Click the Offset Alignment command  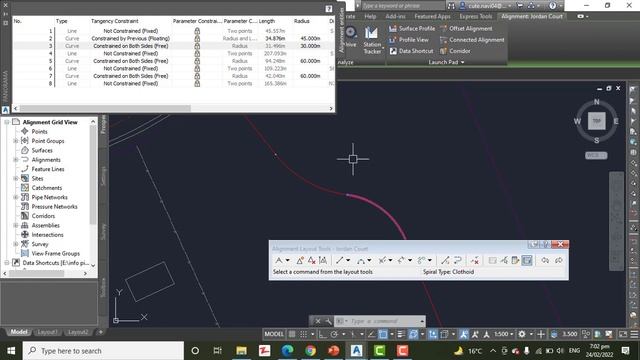(x=466, y=29)
